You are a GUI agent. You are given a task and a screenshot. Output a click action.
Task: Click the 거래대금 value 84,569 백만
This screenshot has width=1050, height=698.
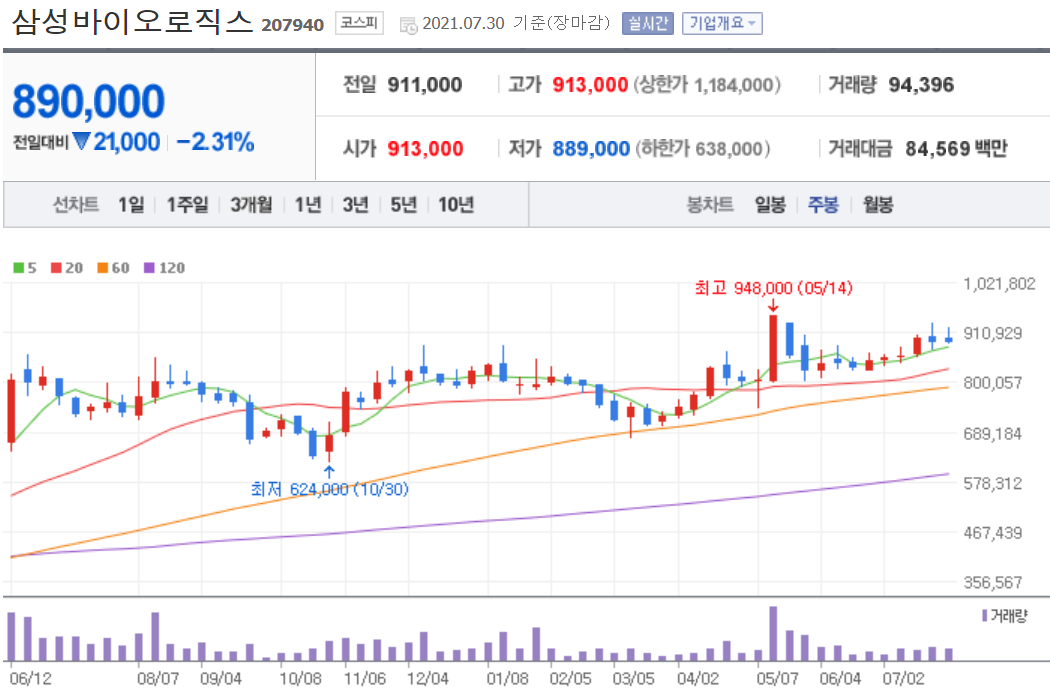[956, 148]
